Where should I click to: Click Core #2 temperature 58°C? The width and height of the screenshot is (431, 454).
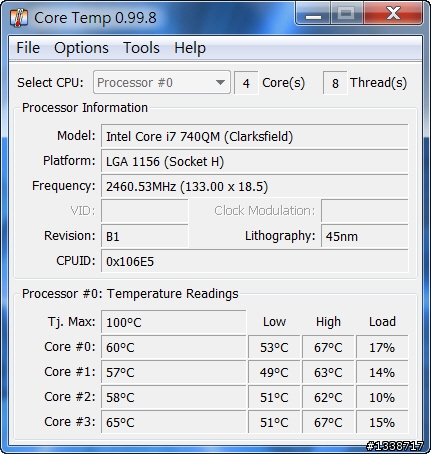tap(174, 397)
